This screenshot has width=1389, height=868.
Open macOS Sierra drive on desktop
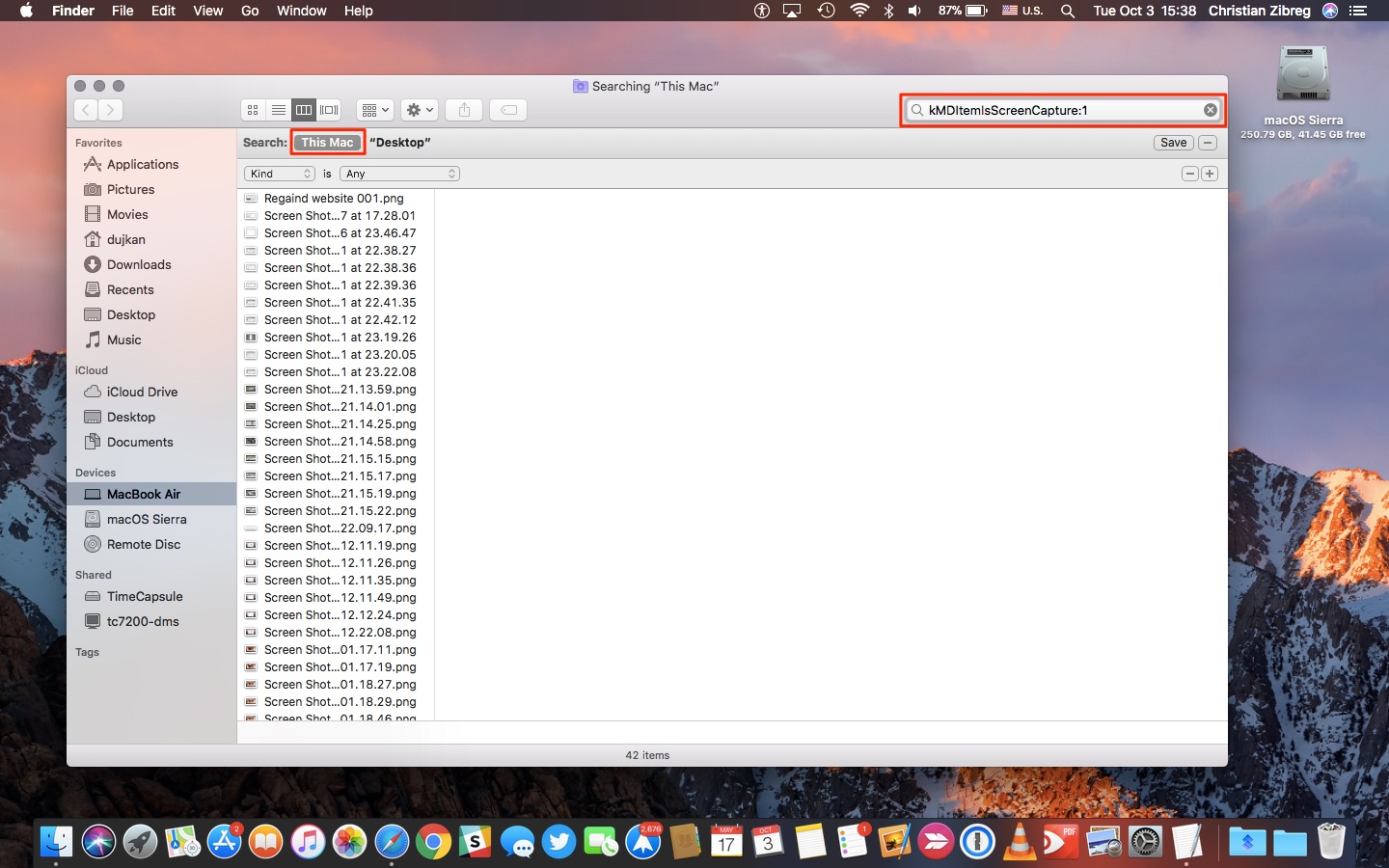pyautogui.click(x=1302, y=77)
